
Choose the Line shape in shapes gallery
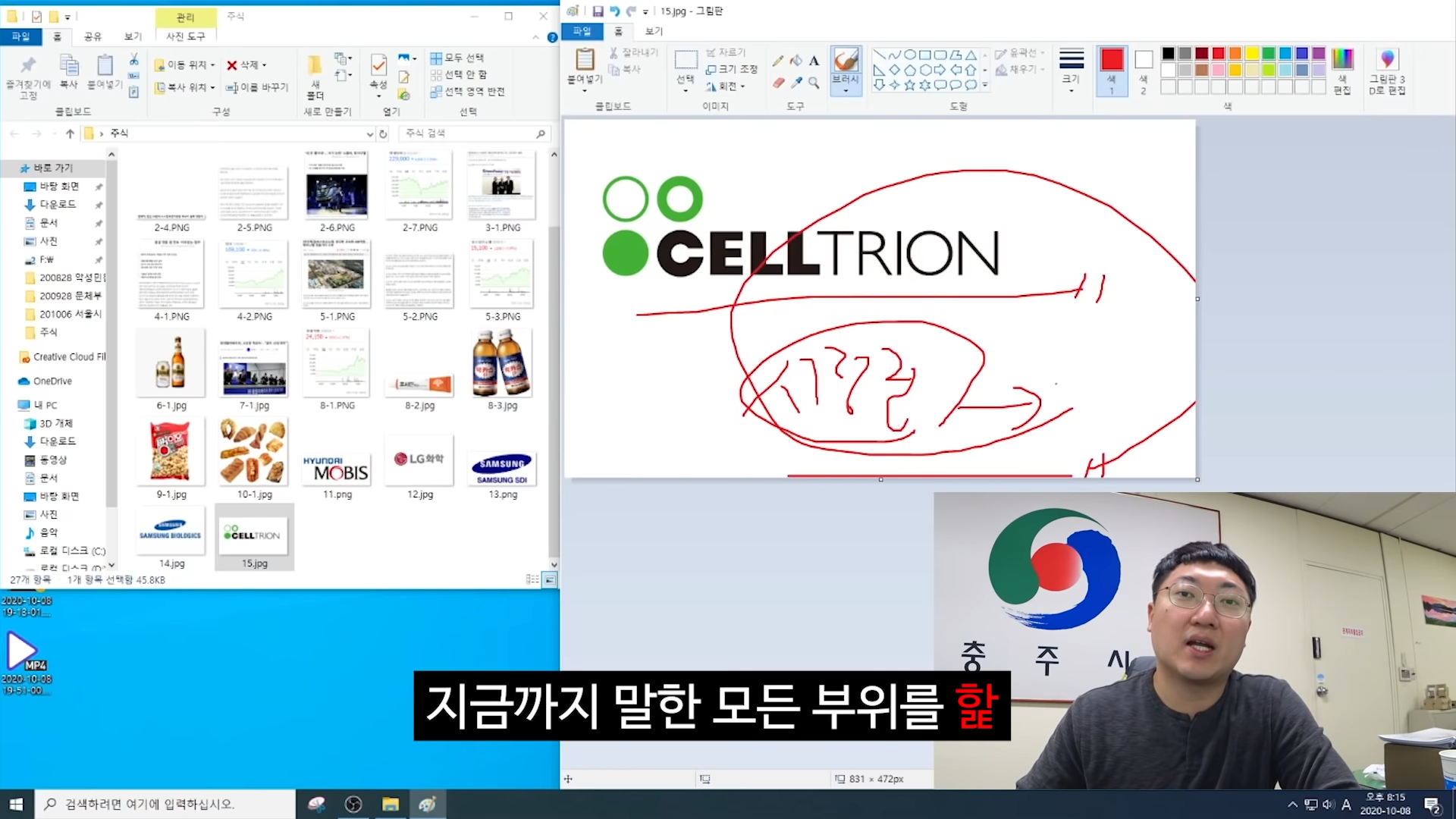coord(880,55)
